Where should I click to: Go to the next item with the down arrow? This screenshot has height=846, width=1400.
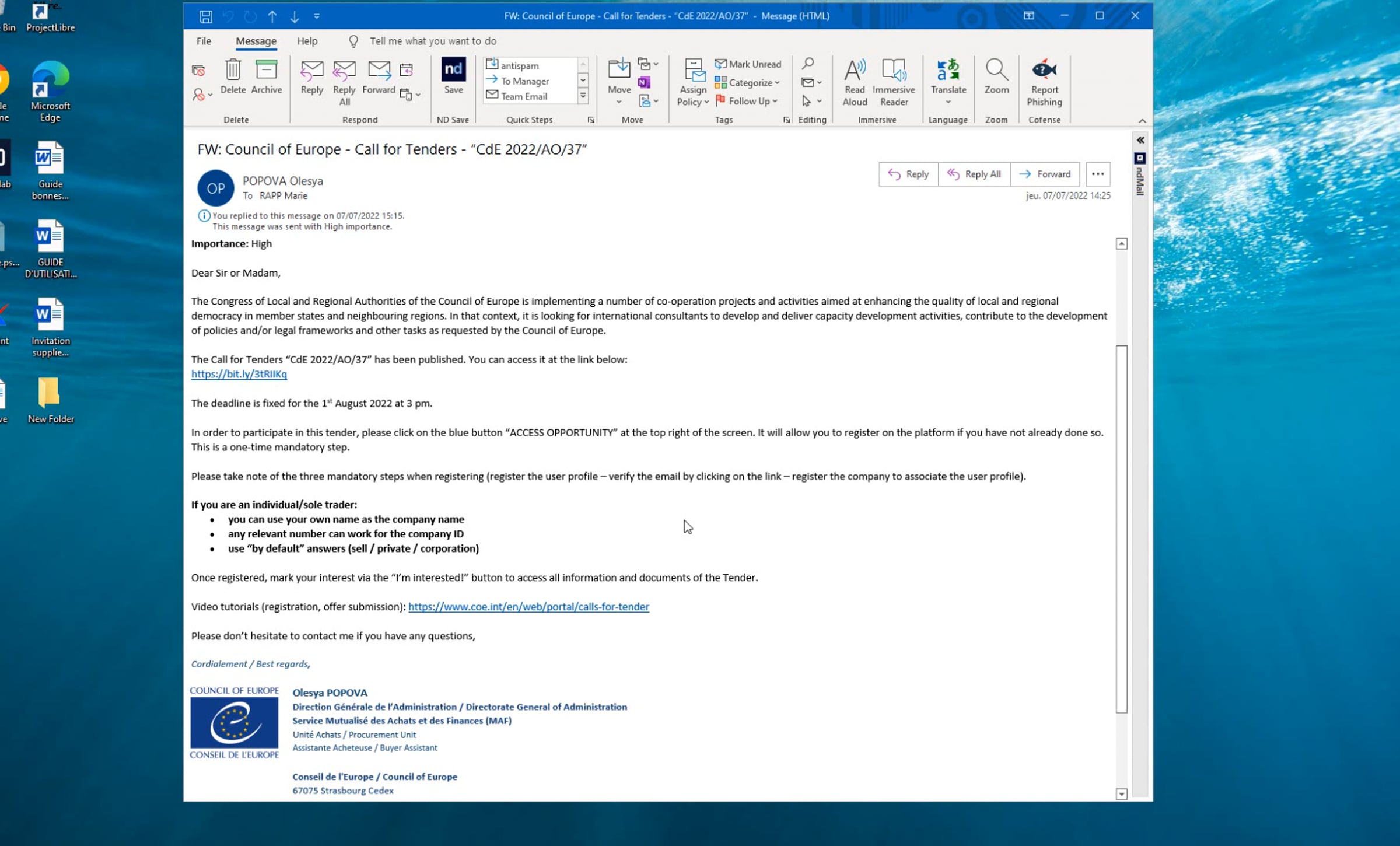pyautogui.click(x=295, y=16)
